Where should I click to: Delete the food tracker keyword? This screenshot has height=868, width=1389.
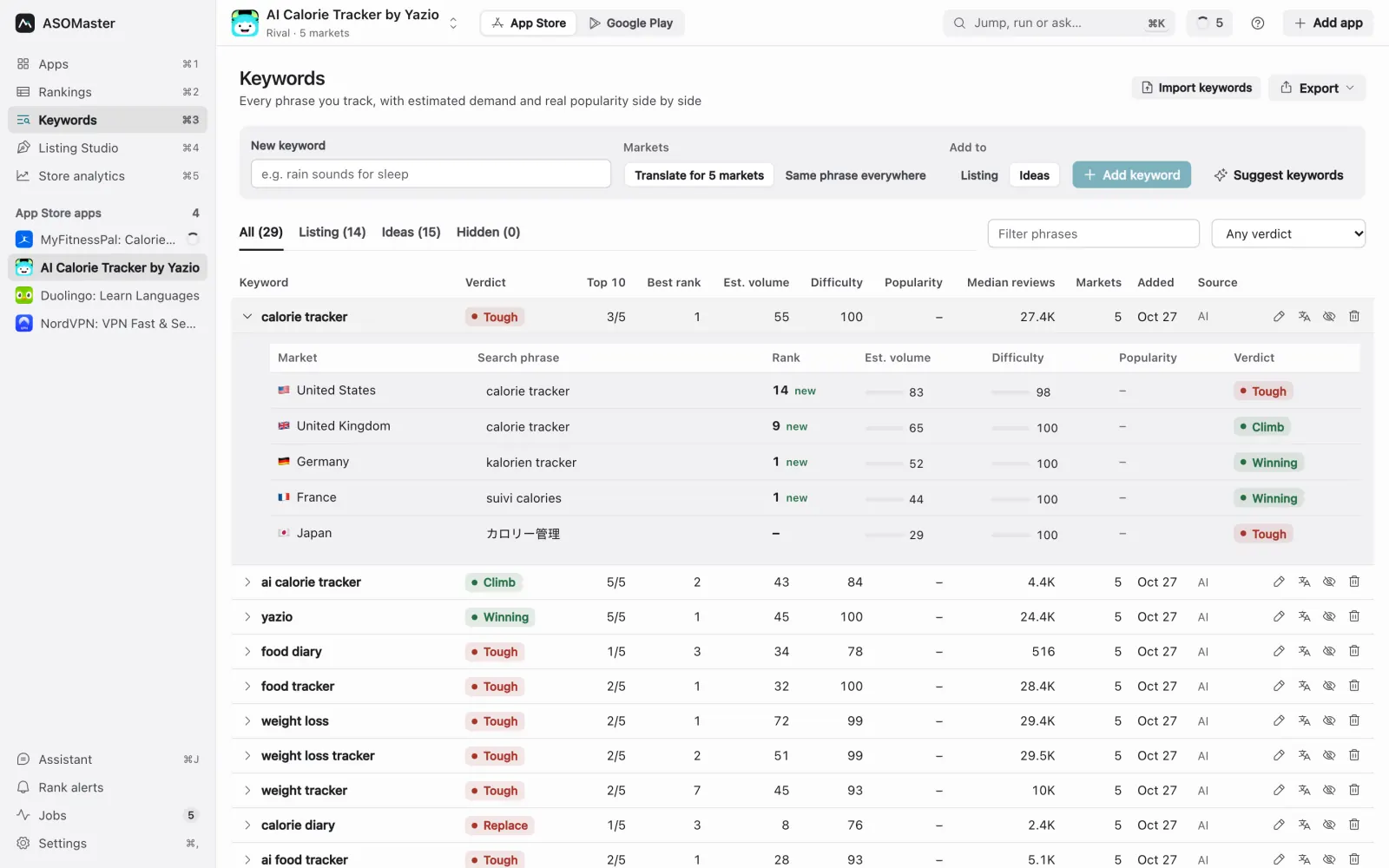(x=1354, y=686)
